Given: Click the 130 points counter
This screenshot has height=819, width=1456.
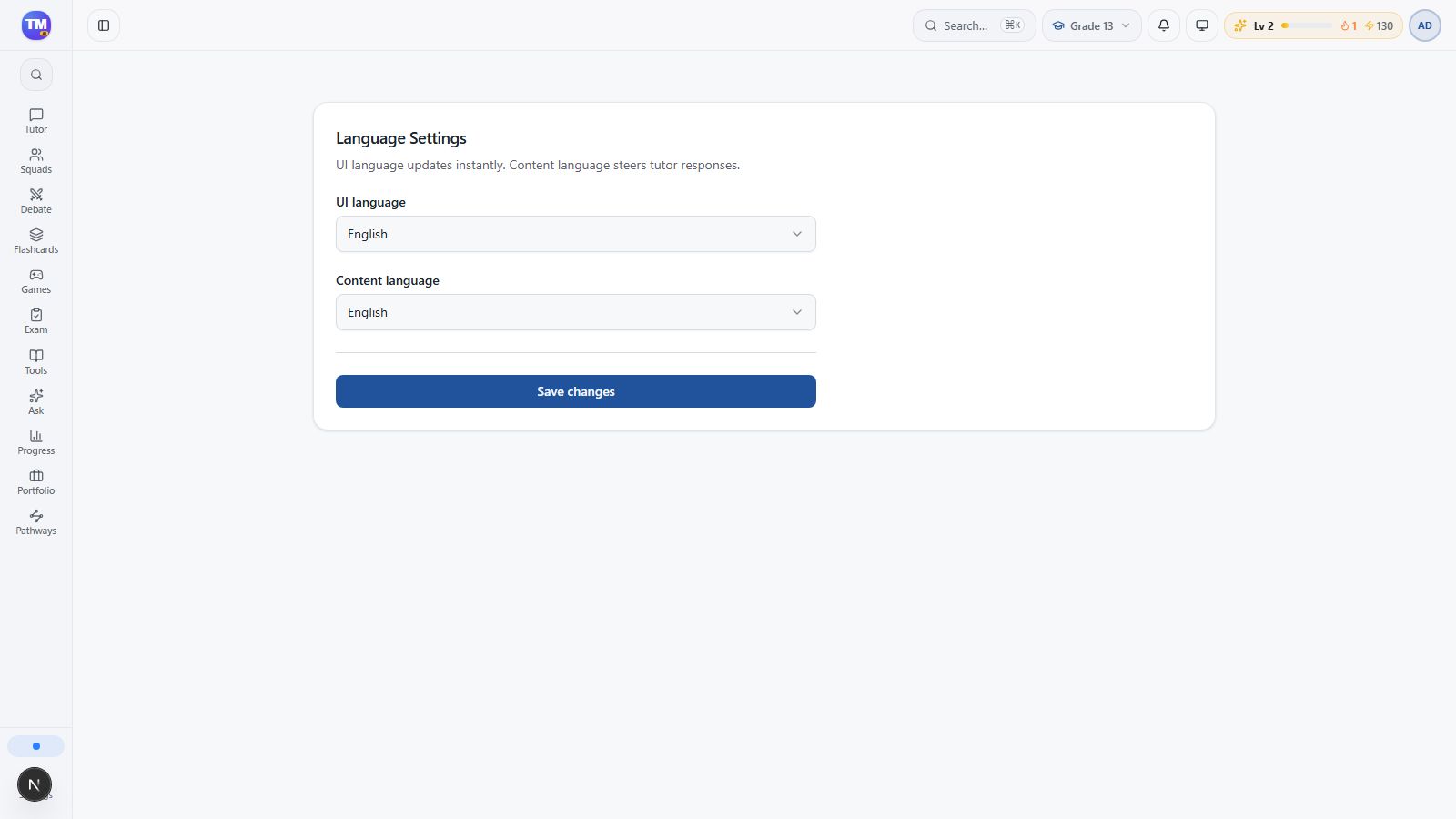Looking at the screenshot, I should point(1380,25).
